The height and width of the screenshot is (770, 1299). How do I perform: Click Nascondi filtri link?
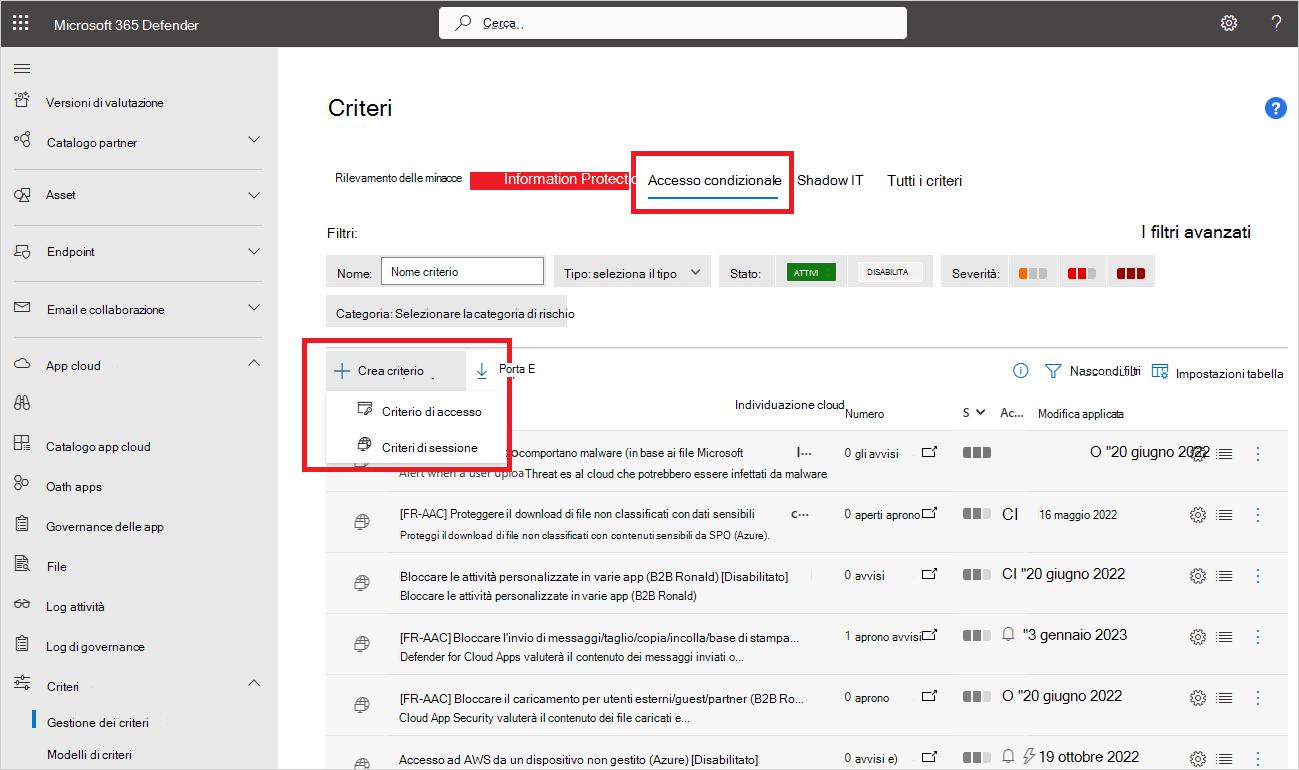click(x=1105, y=371)
